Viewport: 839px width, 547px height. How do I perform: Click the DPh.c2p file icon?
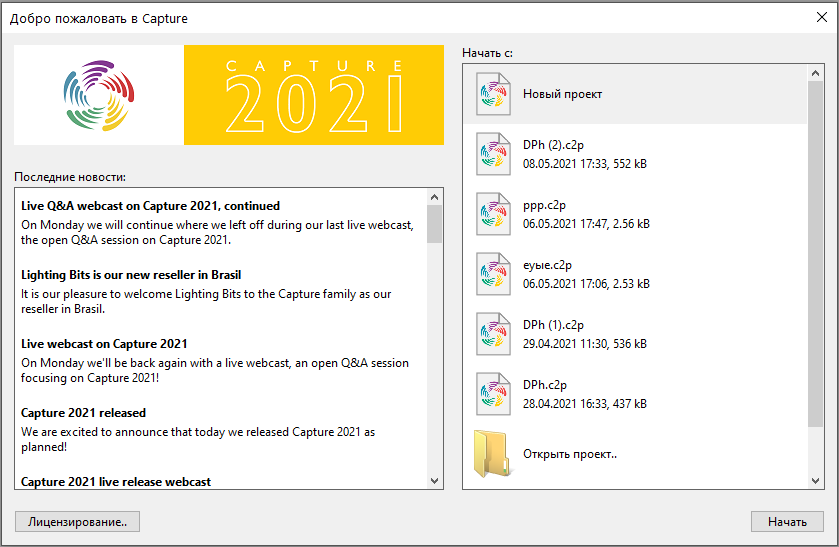[x=493, y=394]
